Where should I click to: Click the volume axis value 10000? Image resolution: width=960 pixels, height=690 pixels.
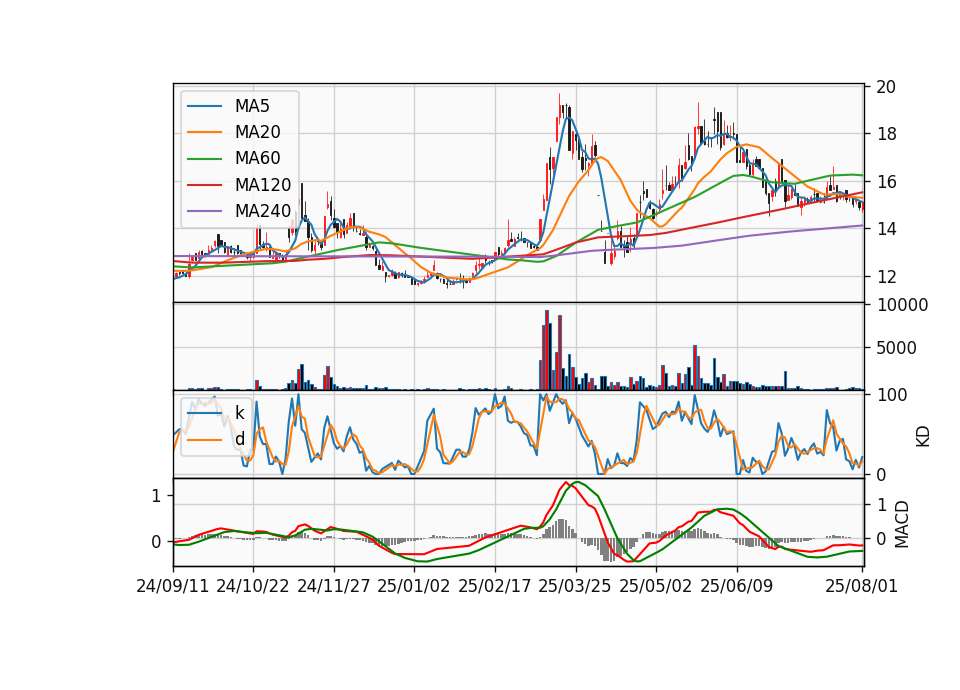pos(902,305)
